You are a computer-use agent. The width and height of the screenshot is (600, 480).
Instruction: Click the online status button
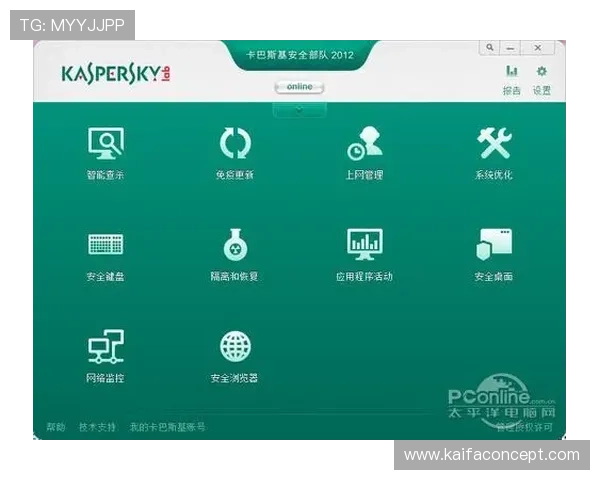click(x=299, y=87)
